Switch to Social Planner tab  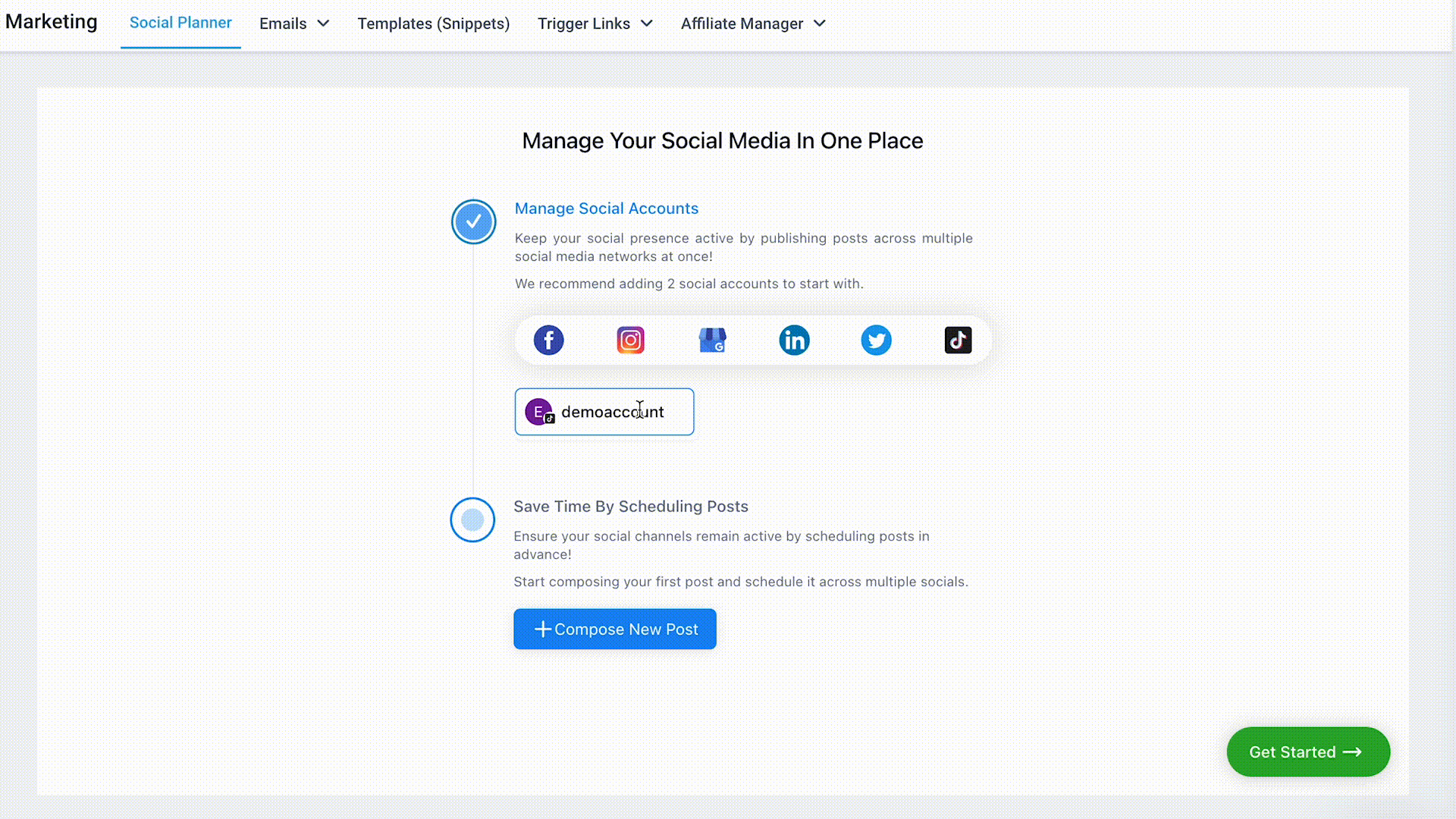pos(180,23)
